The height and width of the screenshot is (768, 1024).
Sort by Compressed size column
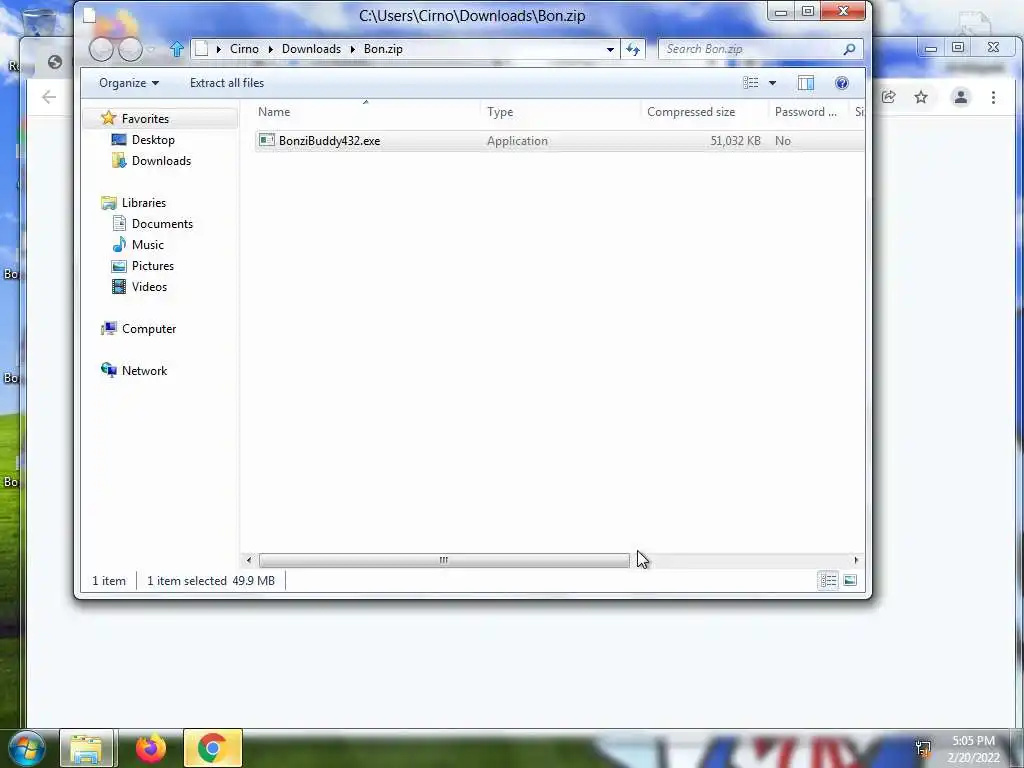pos(705,112)
